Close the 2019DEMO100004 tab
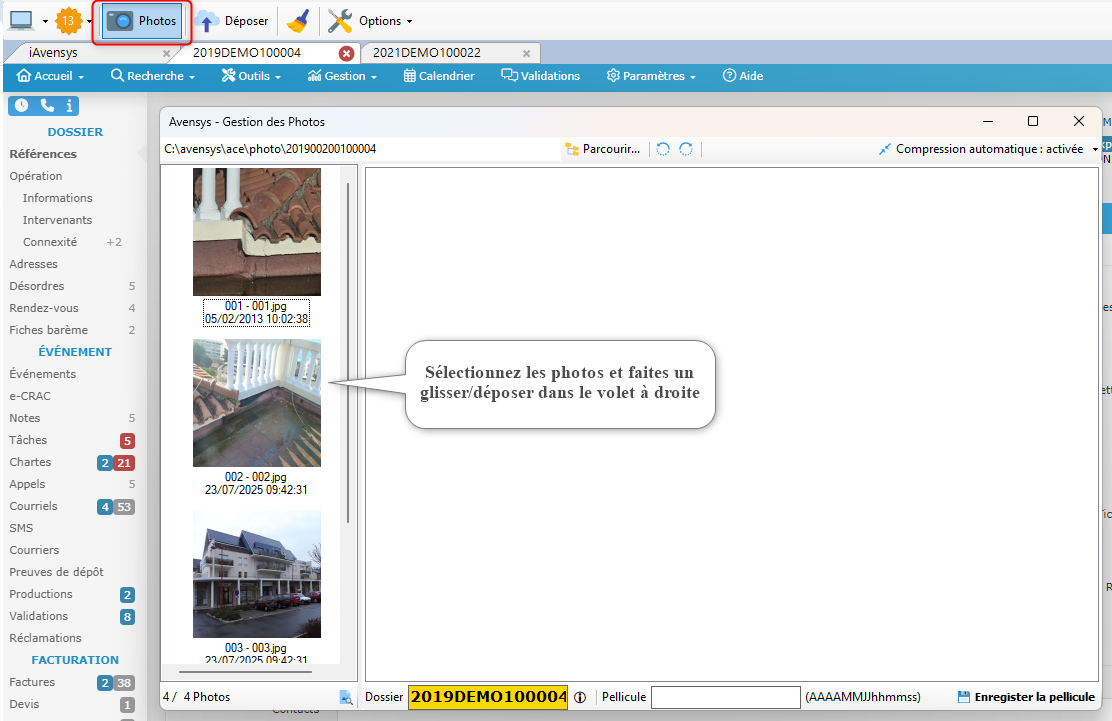This screenshot has width=1112, height=721. tap(346, 53)
